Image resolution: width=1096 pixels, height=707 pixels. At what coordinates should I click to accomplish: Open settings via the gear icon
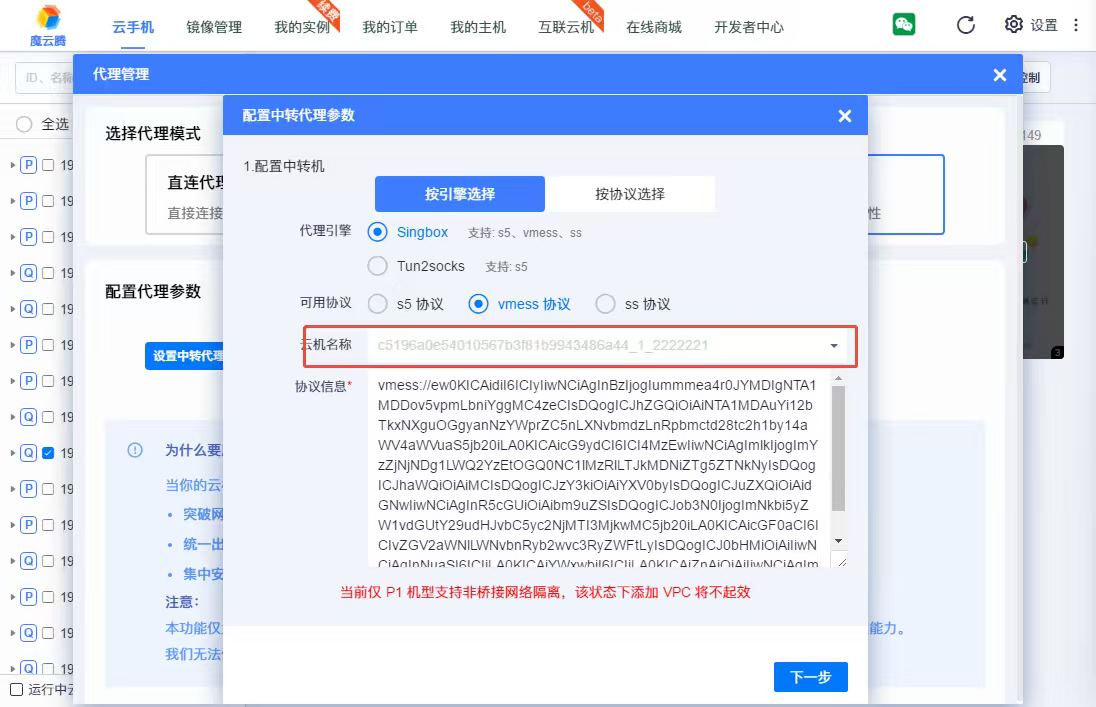pos(1014,25)
